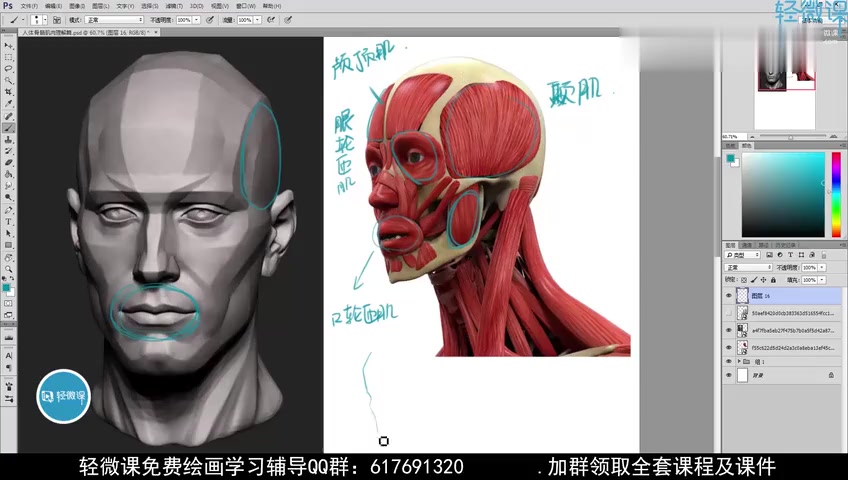Open 图像(I) menu
The width and height of the screenshot is (848, 480).
click(77, 6)
